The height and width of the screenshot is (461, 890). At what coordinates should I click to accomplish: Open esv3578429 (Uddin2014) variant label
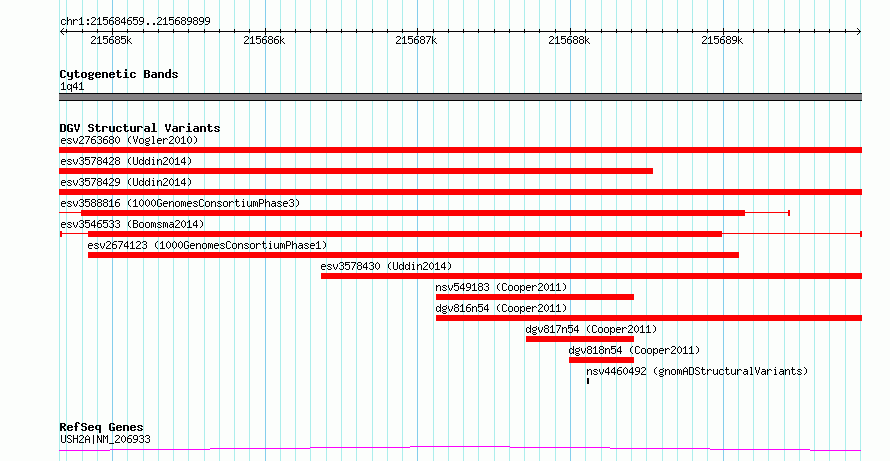pyautogui.click(x=126, y=182)
